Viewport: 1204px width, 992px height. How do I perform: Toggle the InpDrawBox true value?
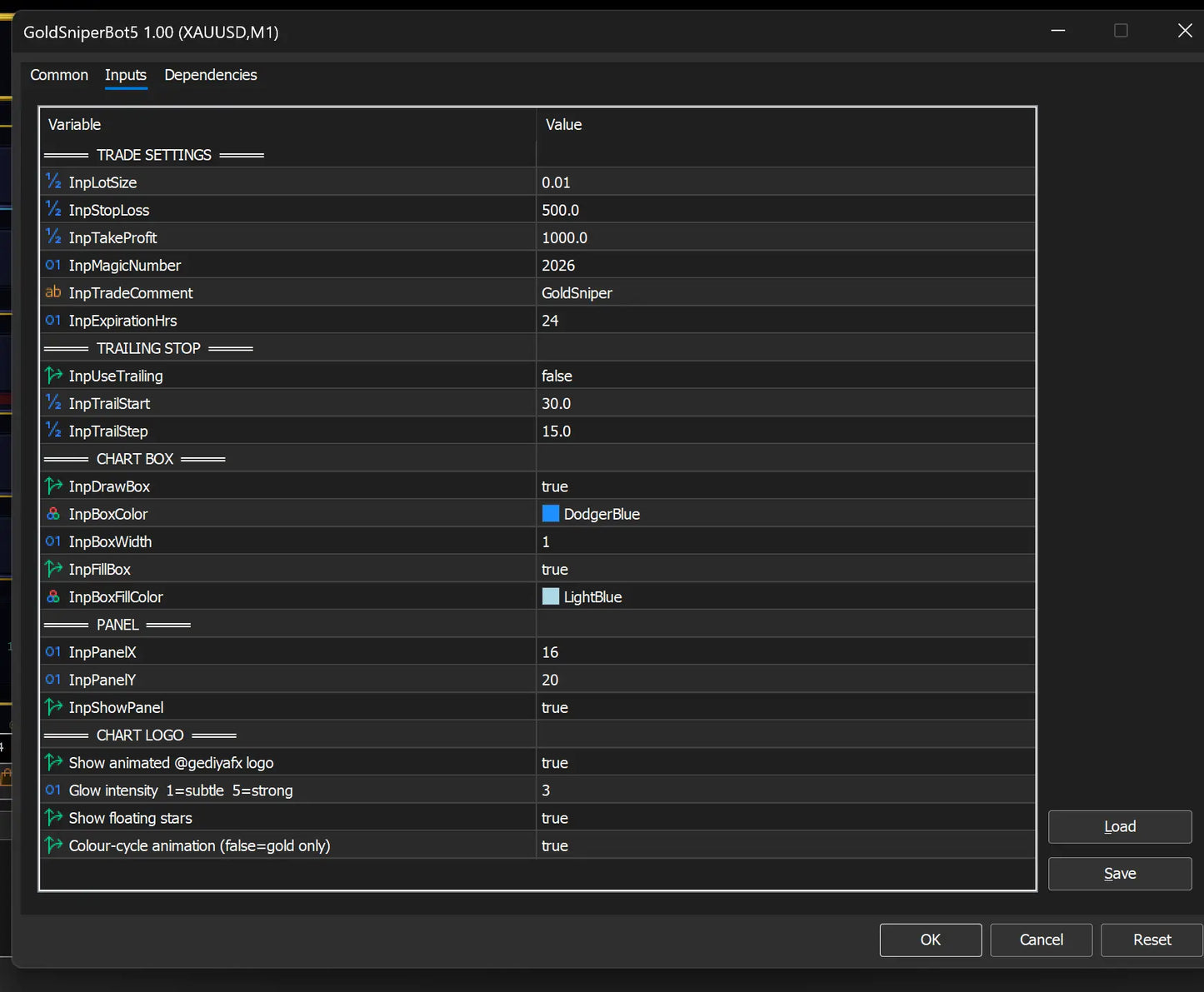click(786, 486)
